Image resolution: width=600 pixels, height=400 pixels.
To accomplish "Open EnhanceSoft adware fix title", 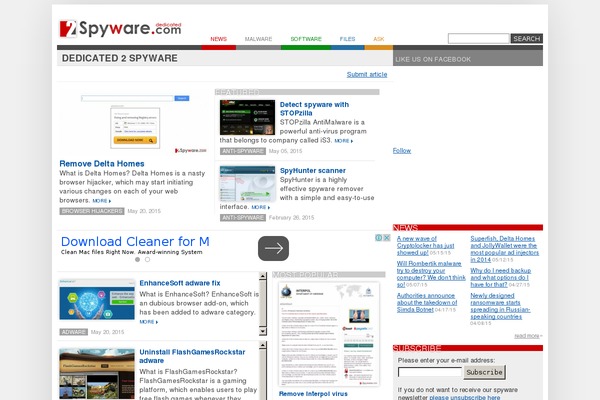I will click(x=180, y=283).
